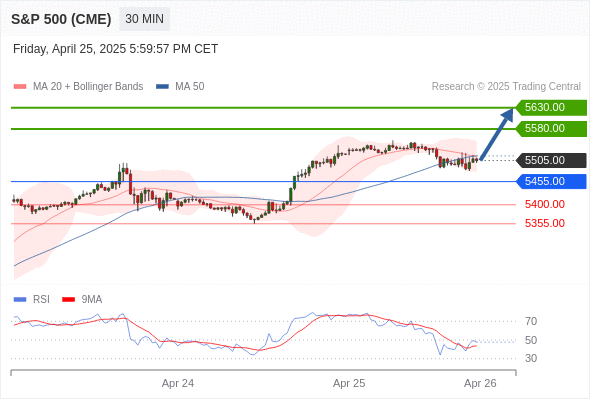590x400 pixels.
Task: Click the 5455.00 pivot price tag
Action: [551, 181]
